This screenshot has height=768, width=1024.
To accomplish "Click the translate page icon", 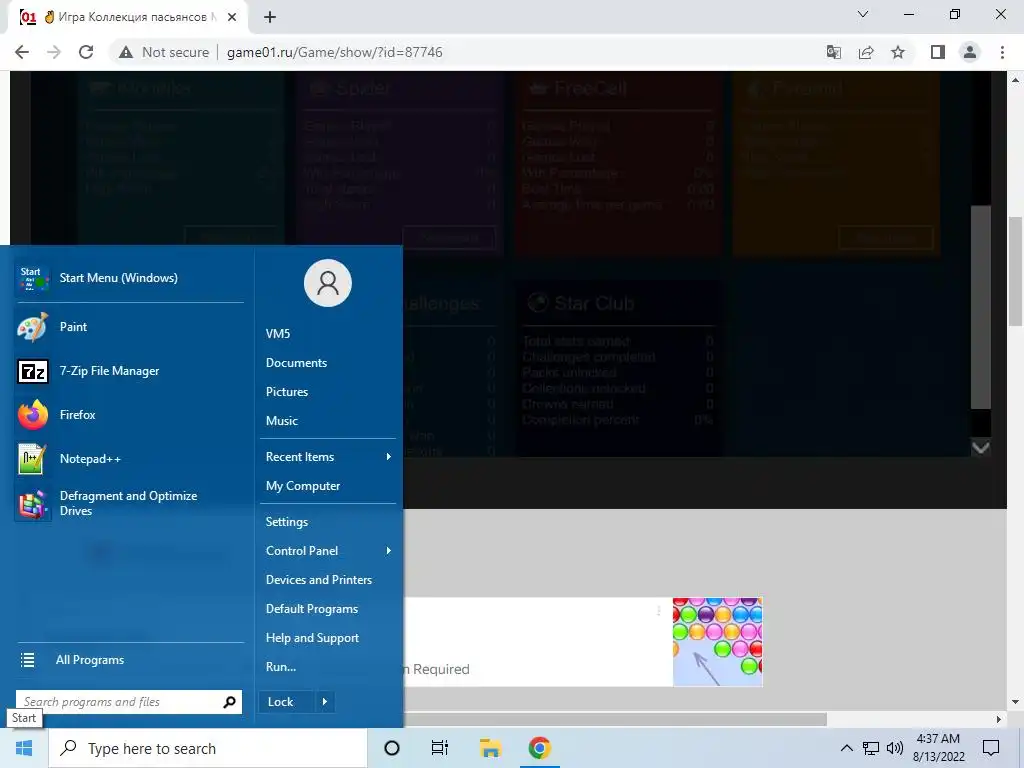I will click(834, 52).
